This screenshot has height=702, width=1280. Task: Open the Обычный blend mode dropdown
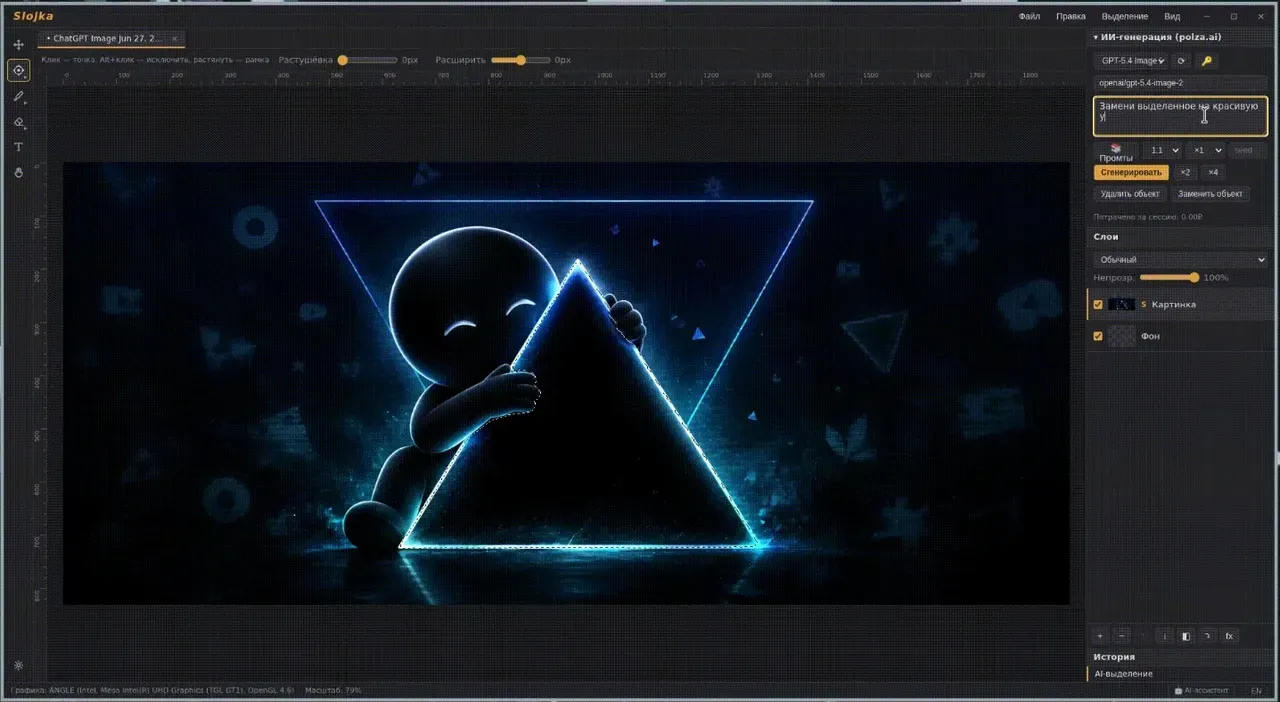click(1180, 259)
